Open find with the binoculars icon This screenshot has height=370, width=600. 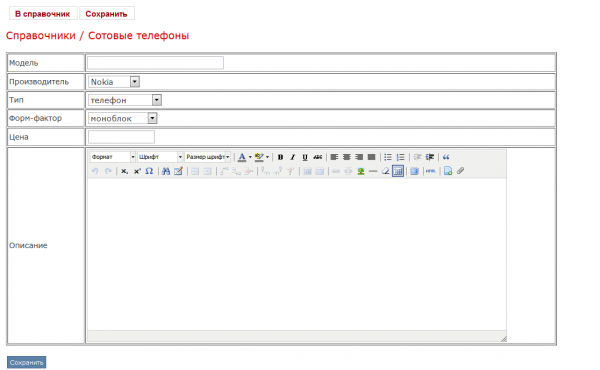tap(166, 171)
